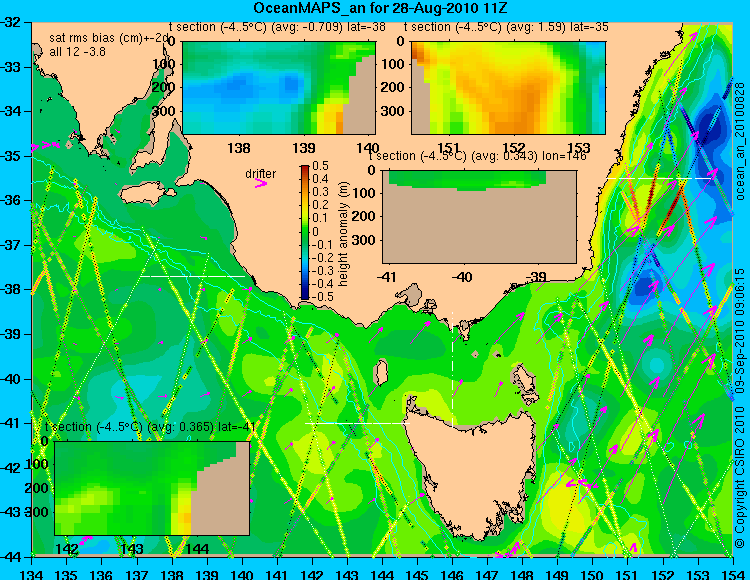
Task: Click King Island northwest of Tasmania
Action: point(380,372)
